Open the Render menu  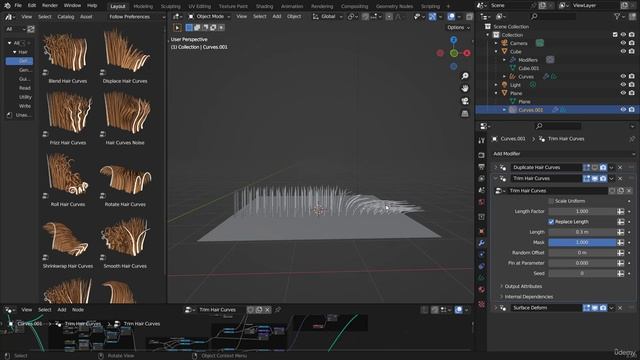pos(50,6)
